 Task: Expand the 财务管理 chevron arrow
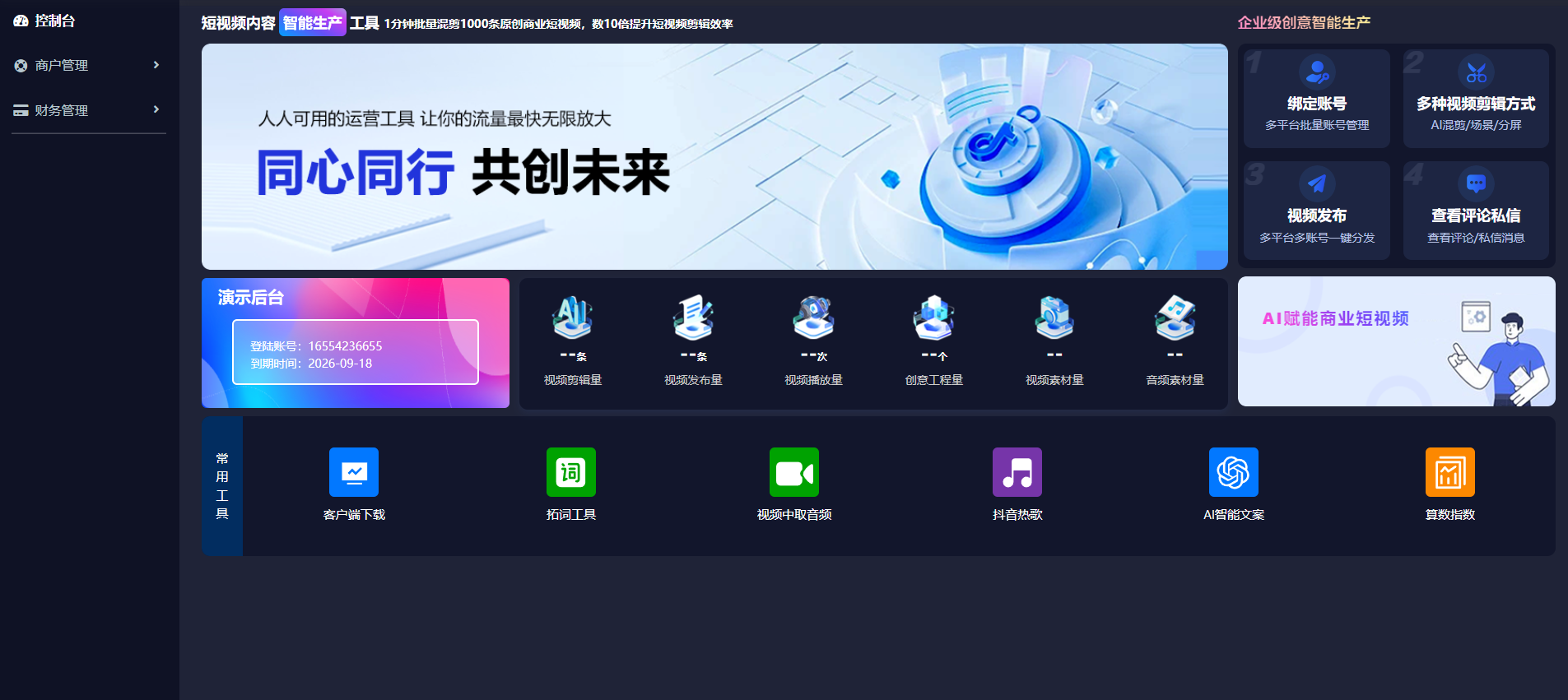(156, 109)
